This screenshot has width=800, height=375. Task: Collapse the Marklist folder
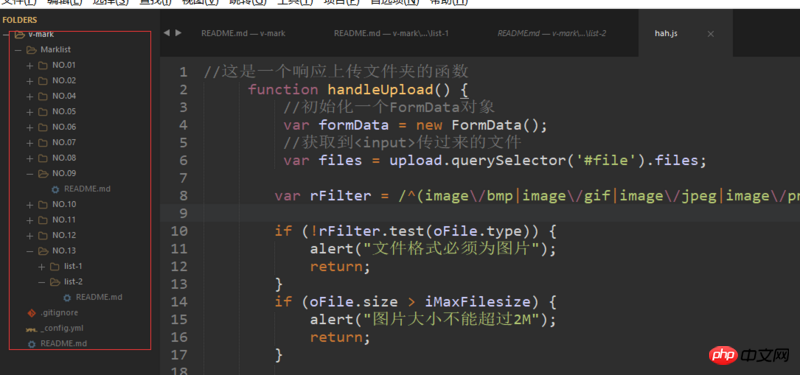point(18,50)
